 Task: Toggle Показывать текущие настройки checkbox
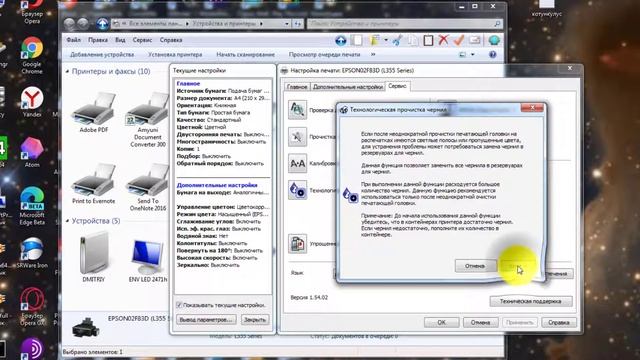tap(179, 305)
